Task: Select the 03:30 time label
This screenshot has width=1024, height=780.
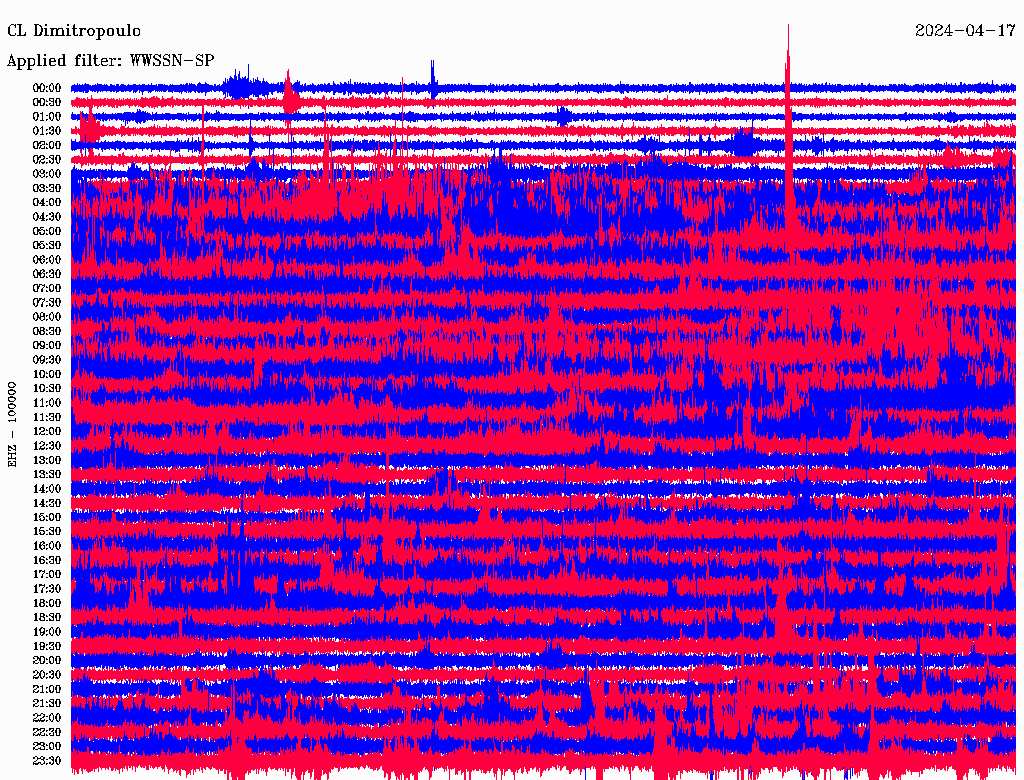Action: click(47, 188)
